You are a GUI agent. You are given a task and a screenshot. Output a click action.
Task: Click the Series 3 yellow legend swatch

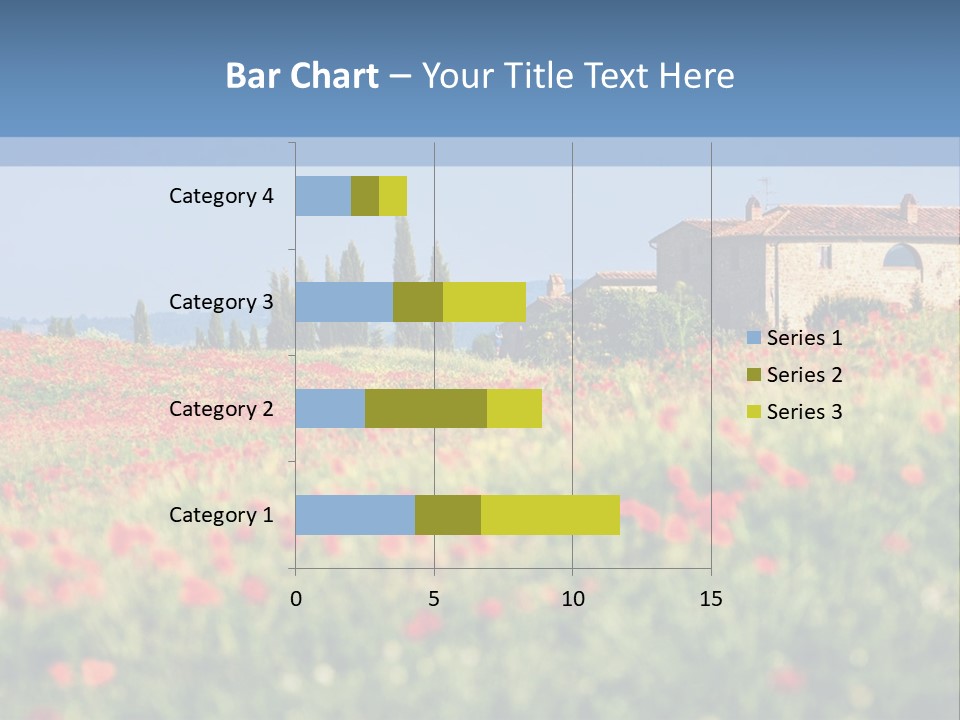click(754, 411)
